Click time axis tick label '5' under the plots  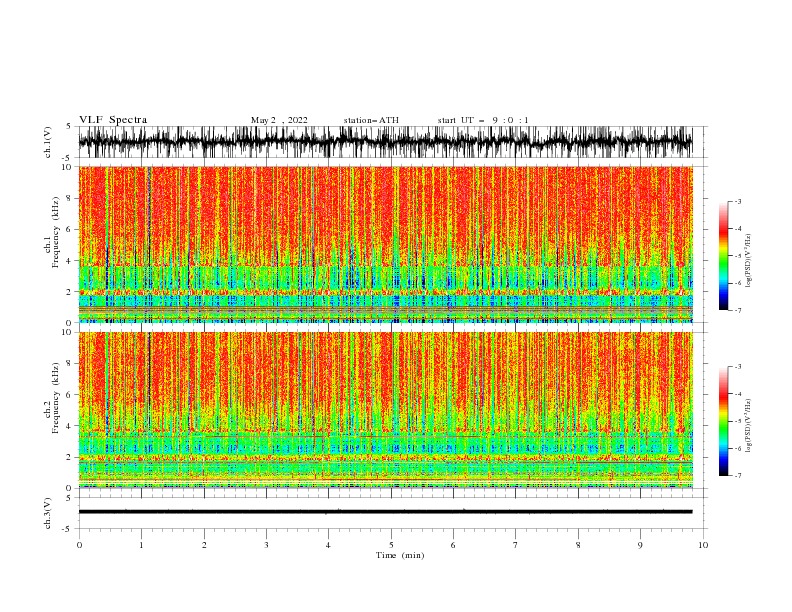pyautogui.click(x=391, y=545)
